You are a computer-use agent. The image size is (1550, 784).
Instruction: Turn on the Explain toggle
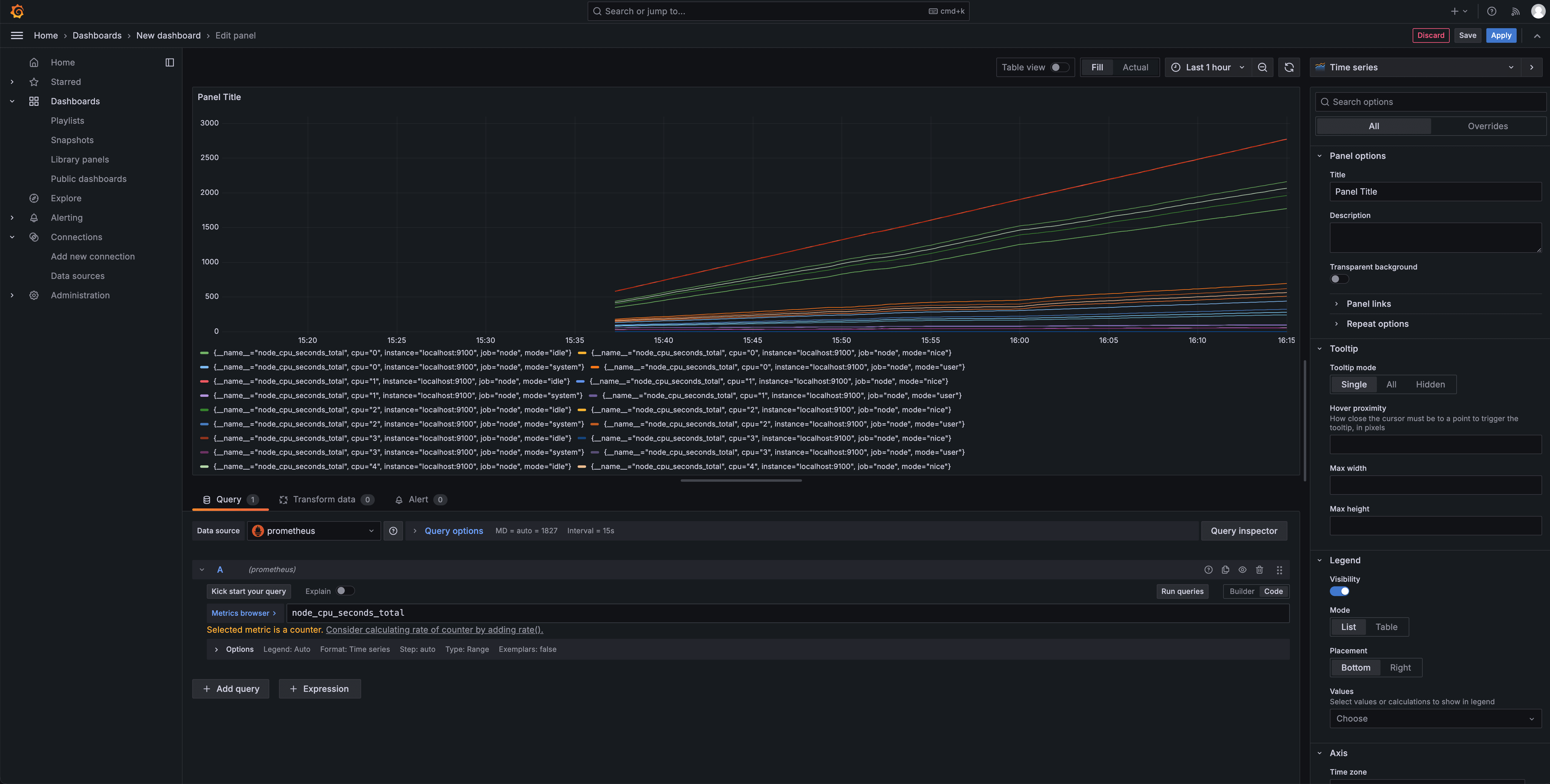[x=345, y=591]
